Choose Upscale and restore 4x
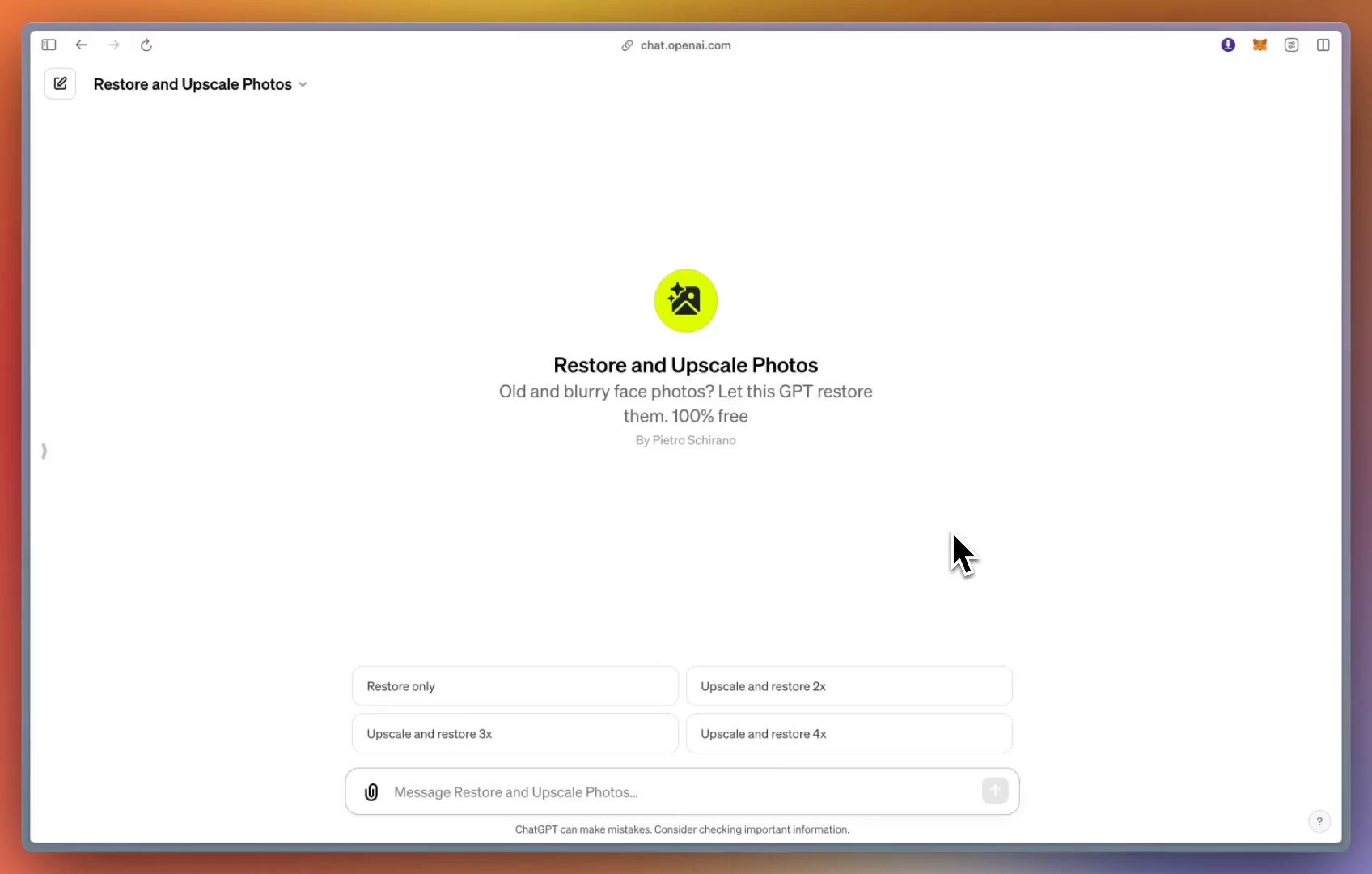 849,734
